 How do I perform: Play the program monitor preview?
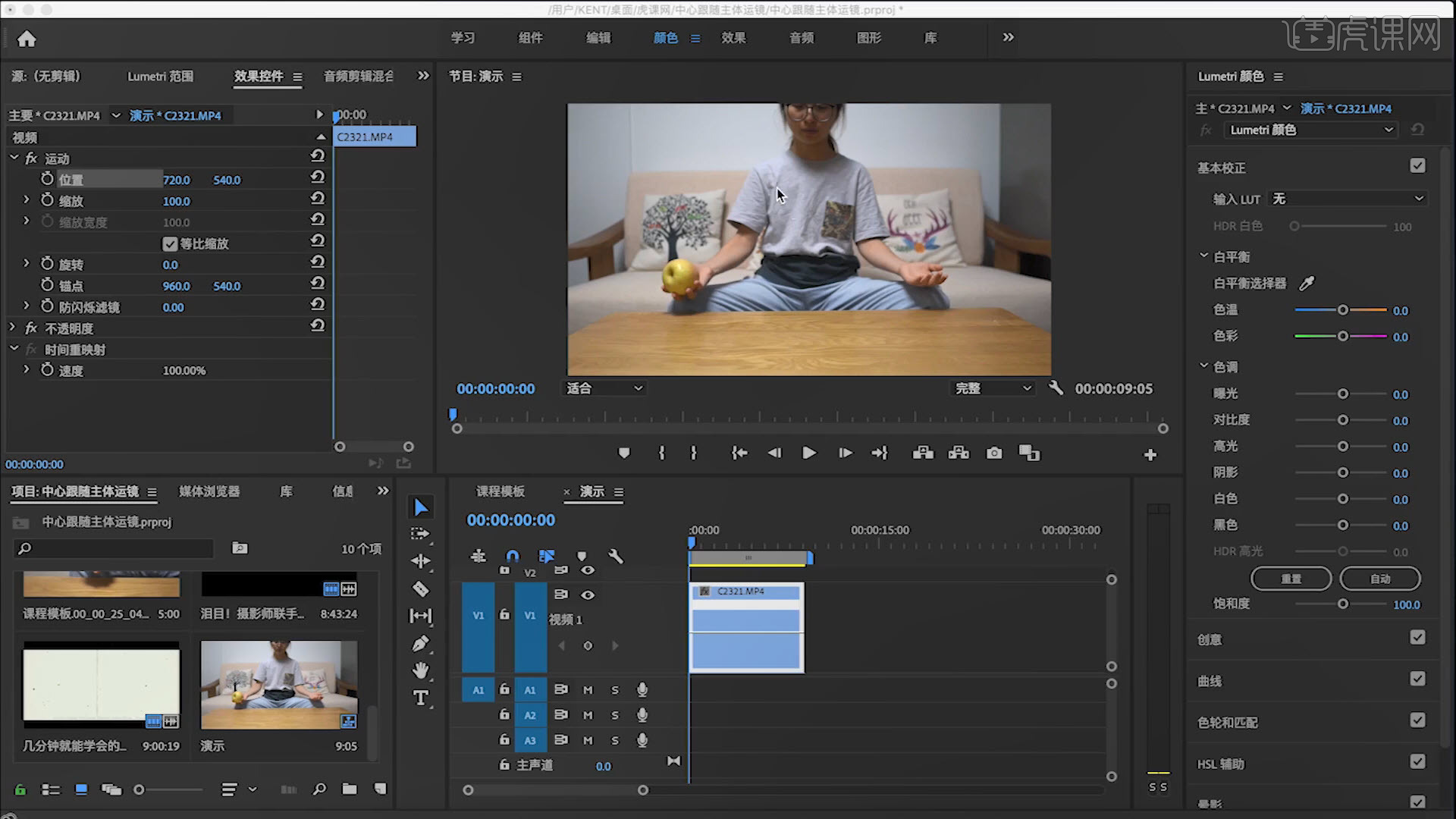pyautogui.click(x=809, y=453)
